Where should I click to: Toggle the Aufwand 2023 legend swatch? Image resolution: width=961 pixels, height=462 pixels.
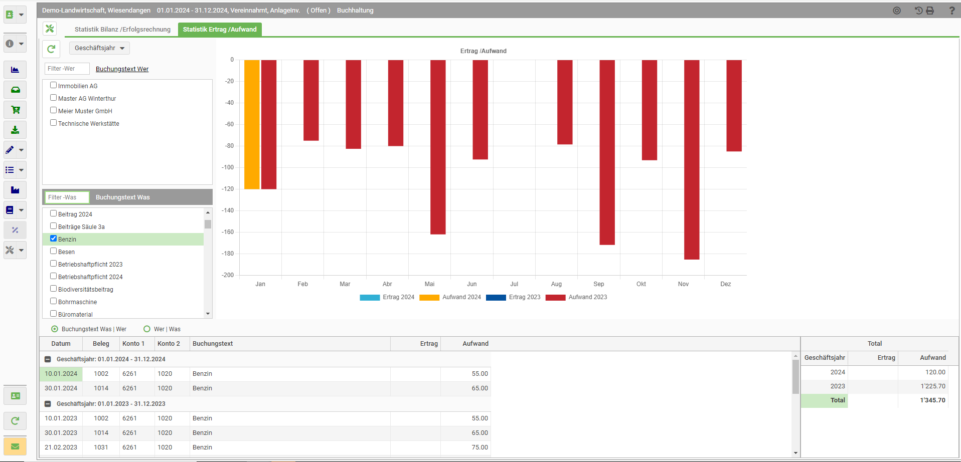(x=555, y=297)
